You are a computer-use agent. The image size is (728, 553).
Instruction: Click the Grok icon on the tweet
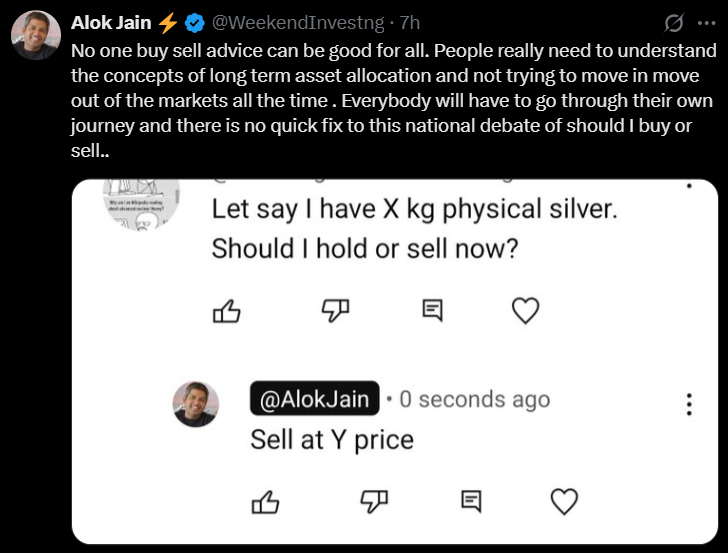[674, 23]
